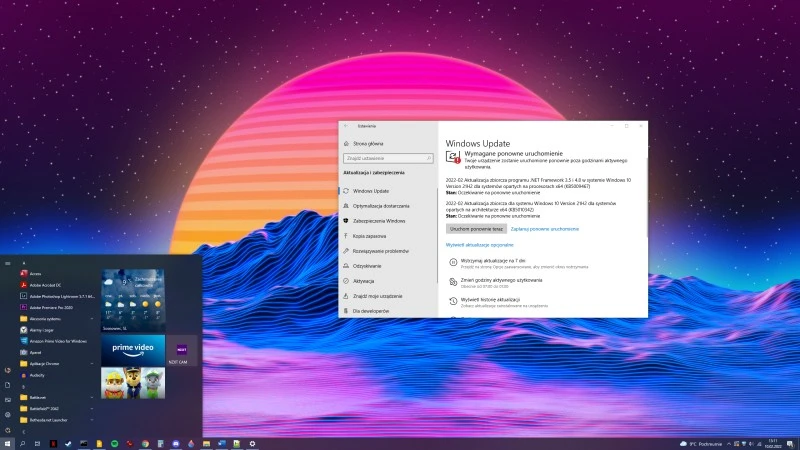Show hidden system tray icons
Screen dimensions: 800x450
pos(729,444)
